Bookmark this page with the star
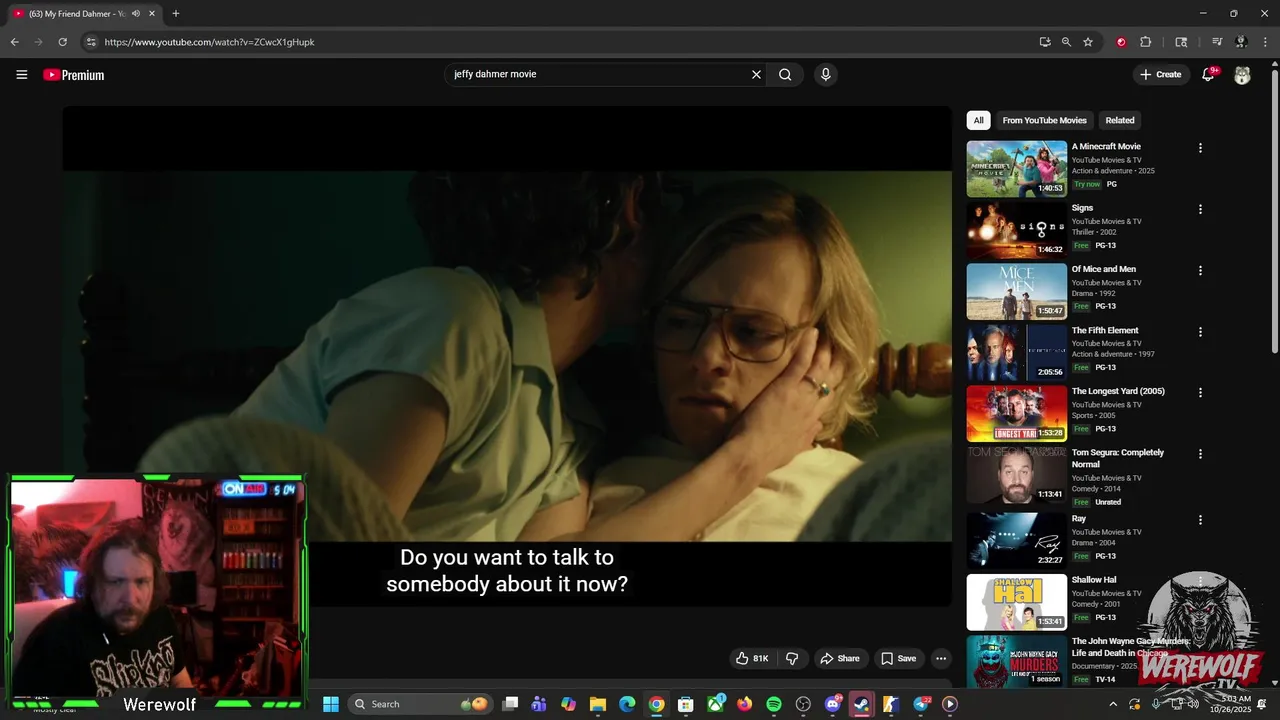Image resolution: width=1280 pixels, height=720 pixels. coord(1088,42)
